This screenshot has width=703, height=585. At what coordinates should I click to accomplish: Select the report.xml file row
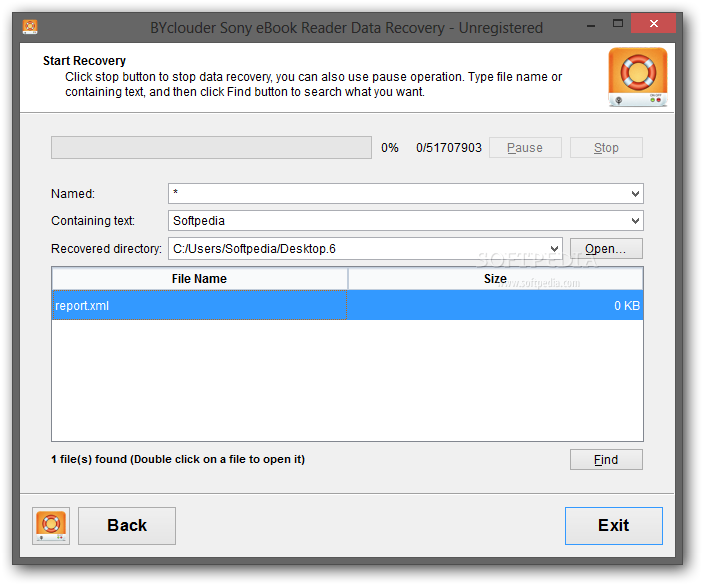(347, 305)
